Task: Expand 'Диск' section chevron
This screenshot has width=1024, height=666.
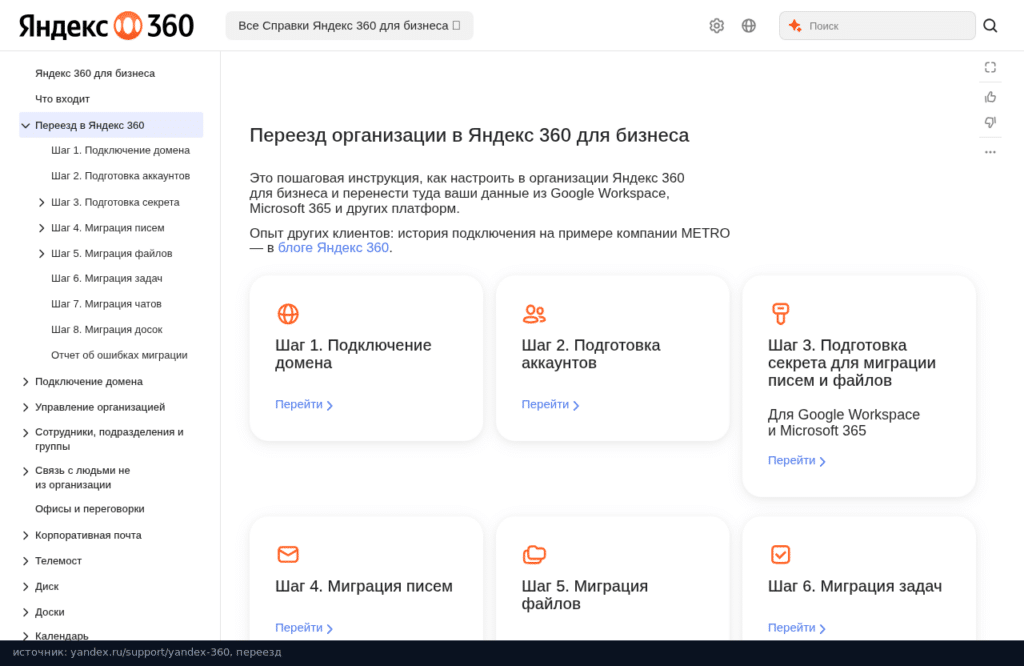Action: [x=25, y=586]
